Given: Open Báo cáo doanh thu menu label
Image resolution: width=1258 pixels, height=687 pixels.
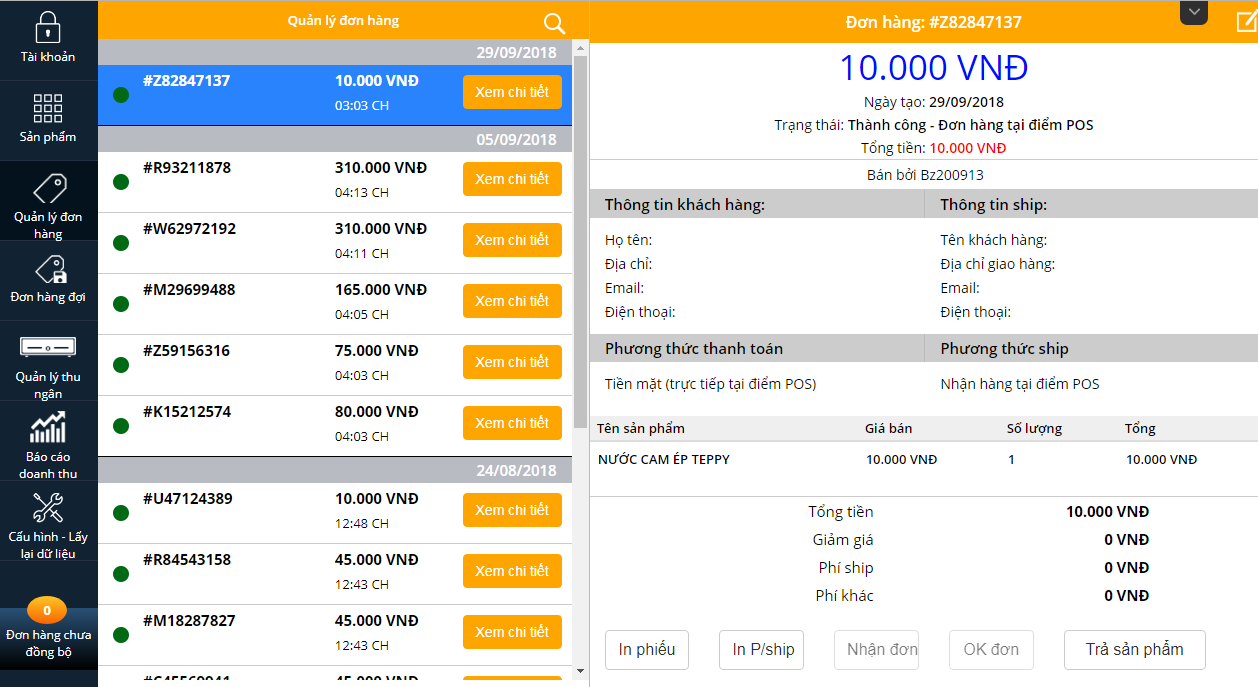Looking at the screenshot, I should (x=48, y=465).
